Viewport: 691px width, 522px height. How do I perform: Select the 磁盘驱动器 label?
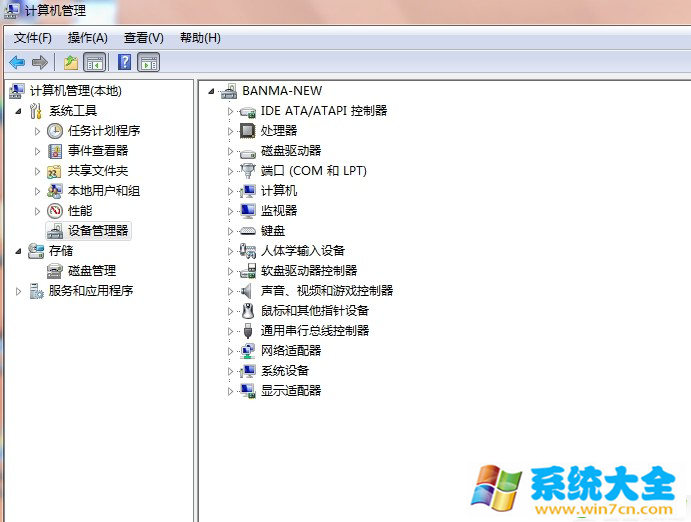click(291, 151)
